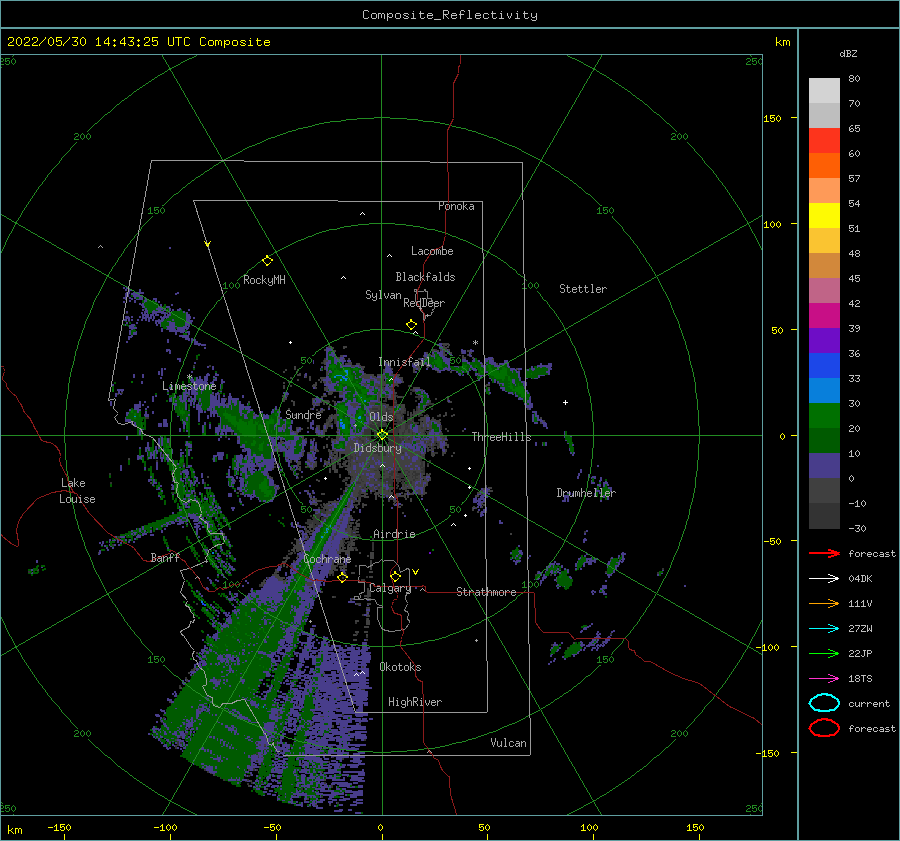Viewport: 900px width, 841px height.
Task: Click the slate purple 10-0 dBZ swatch
Action: [824, 466]
